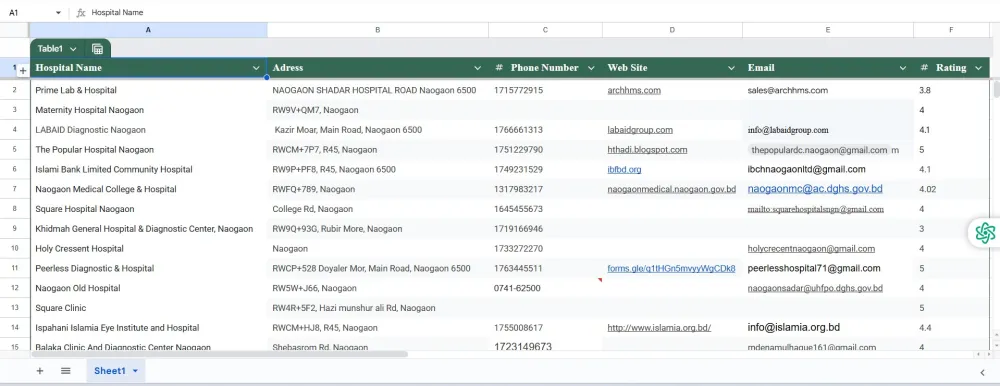Click the fx formula icon
The width and height of the screenshot is (1000, 386).
click(x=81, y=12)
